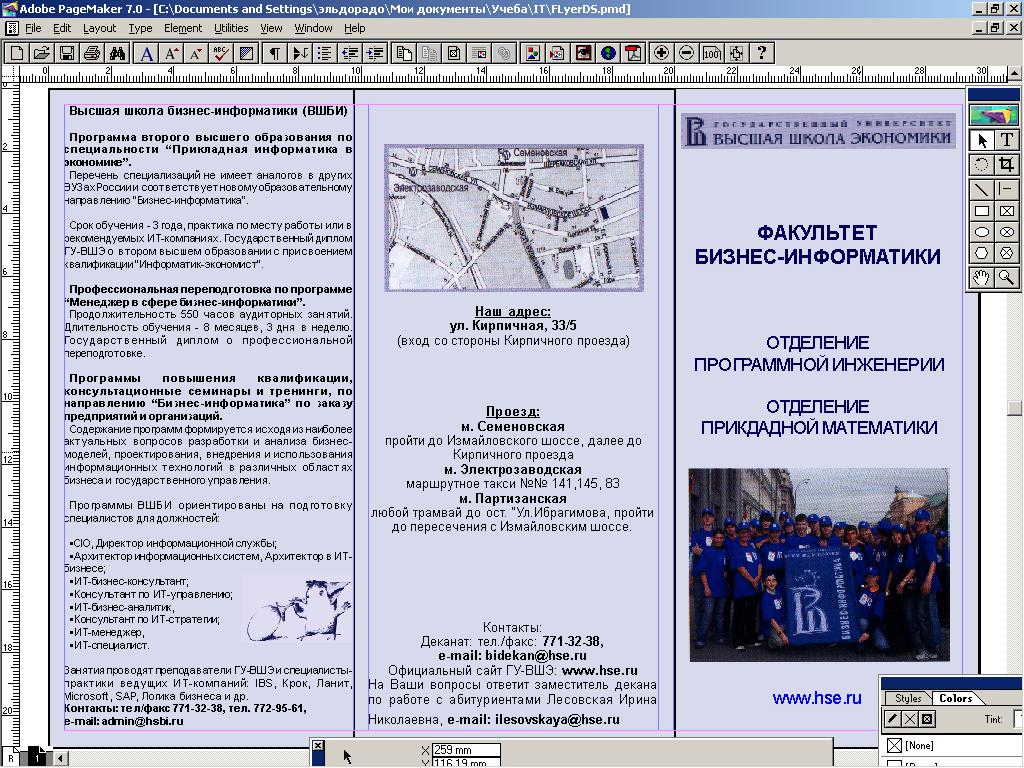Select the Constrained Line tool

(1006, 189)
